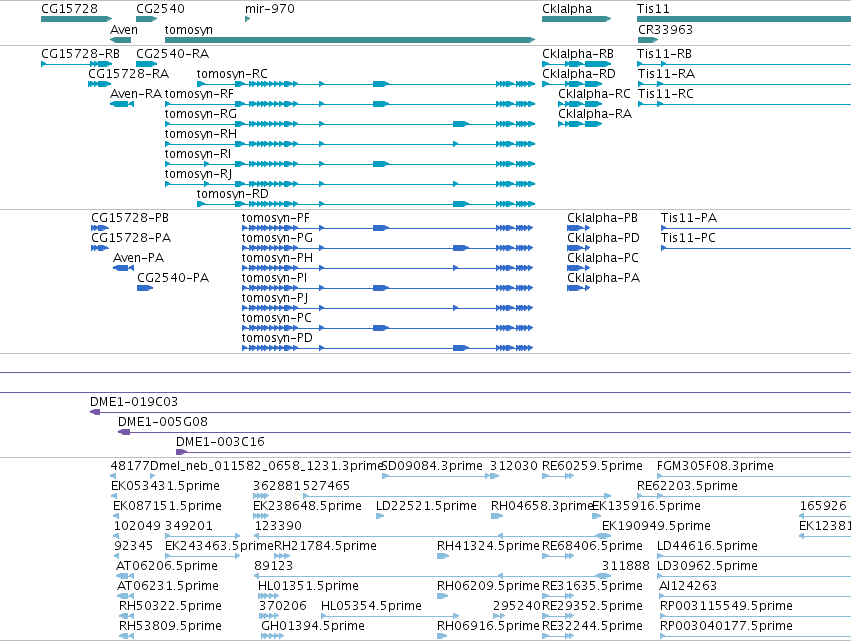Select protein Tis11-PC

pyautogui.click(x=756, y=248)
